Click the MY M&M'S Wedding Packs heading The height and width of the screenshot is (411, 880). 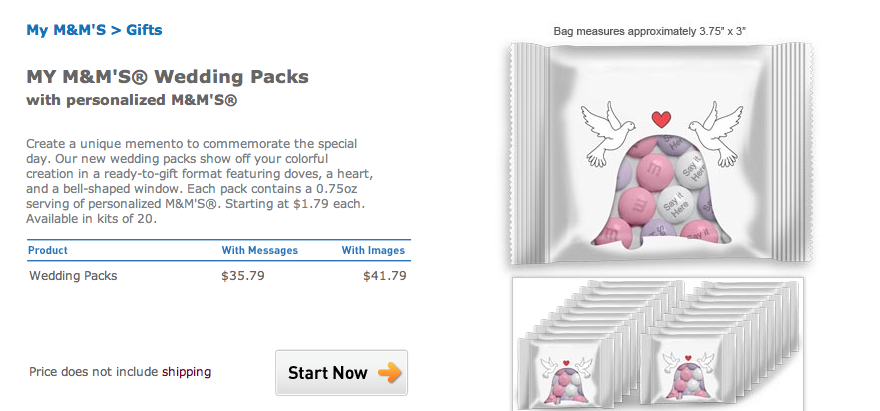coord(167,77)
